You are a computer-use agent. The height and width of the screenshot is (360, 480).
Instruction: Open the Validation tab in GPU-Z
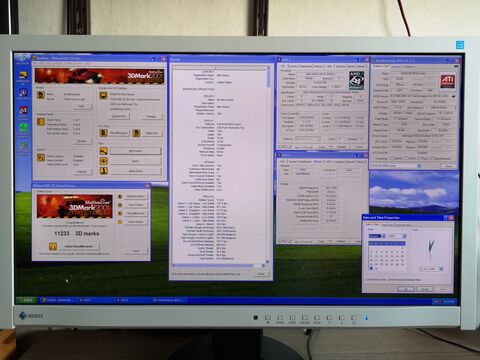coord(408,66)
